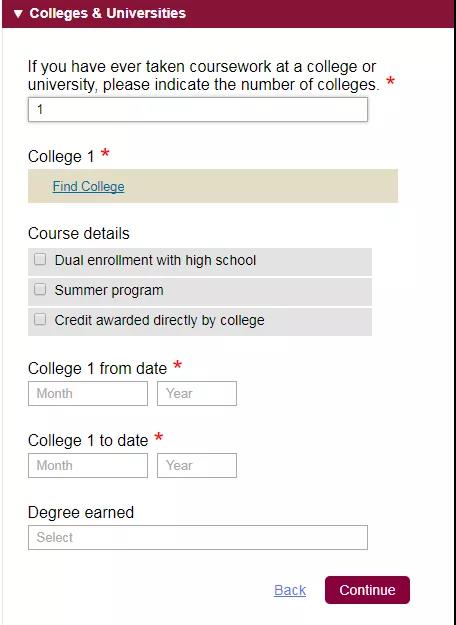456x625 pixels.
Task: Tick Credit awarded directly by college
Action: [x=40, y=319]
